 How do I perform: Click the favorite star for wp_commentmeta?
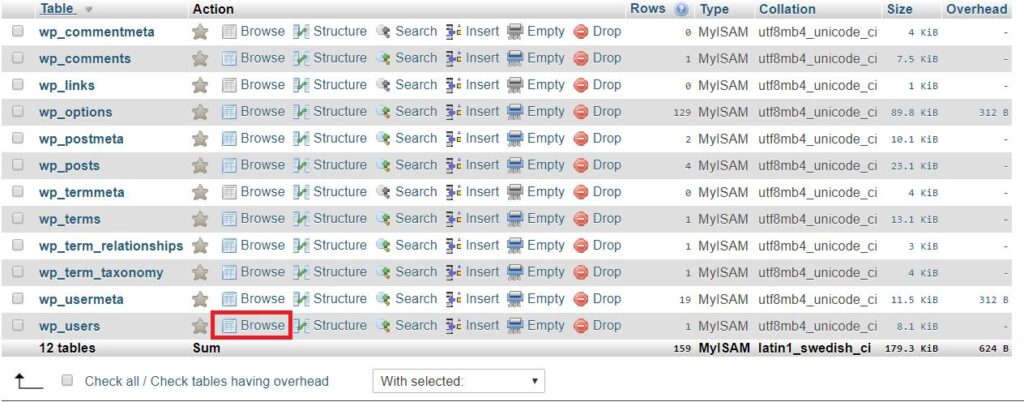200,32
